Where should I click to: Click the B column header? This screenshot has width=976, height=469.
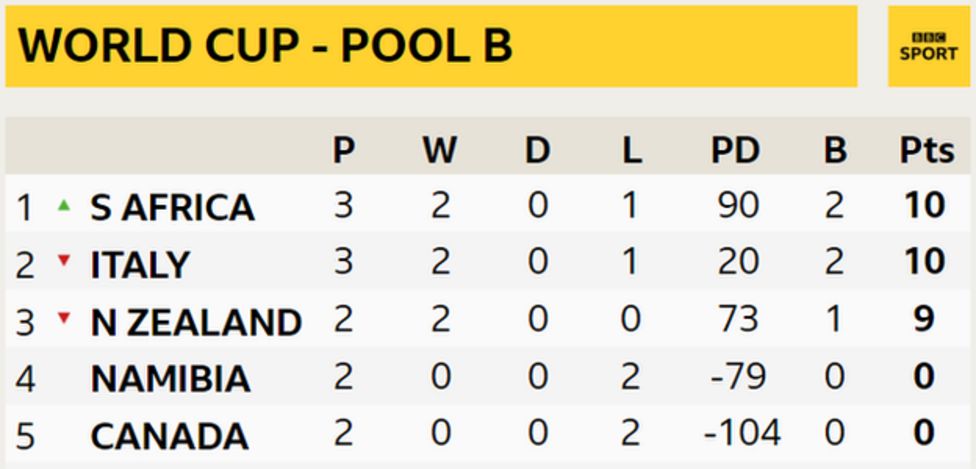(x=835, y=150)
